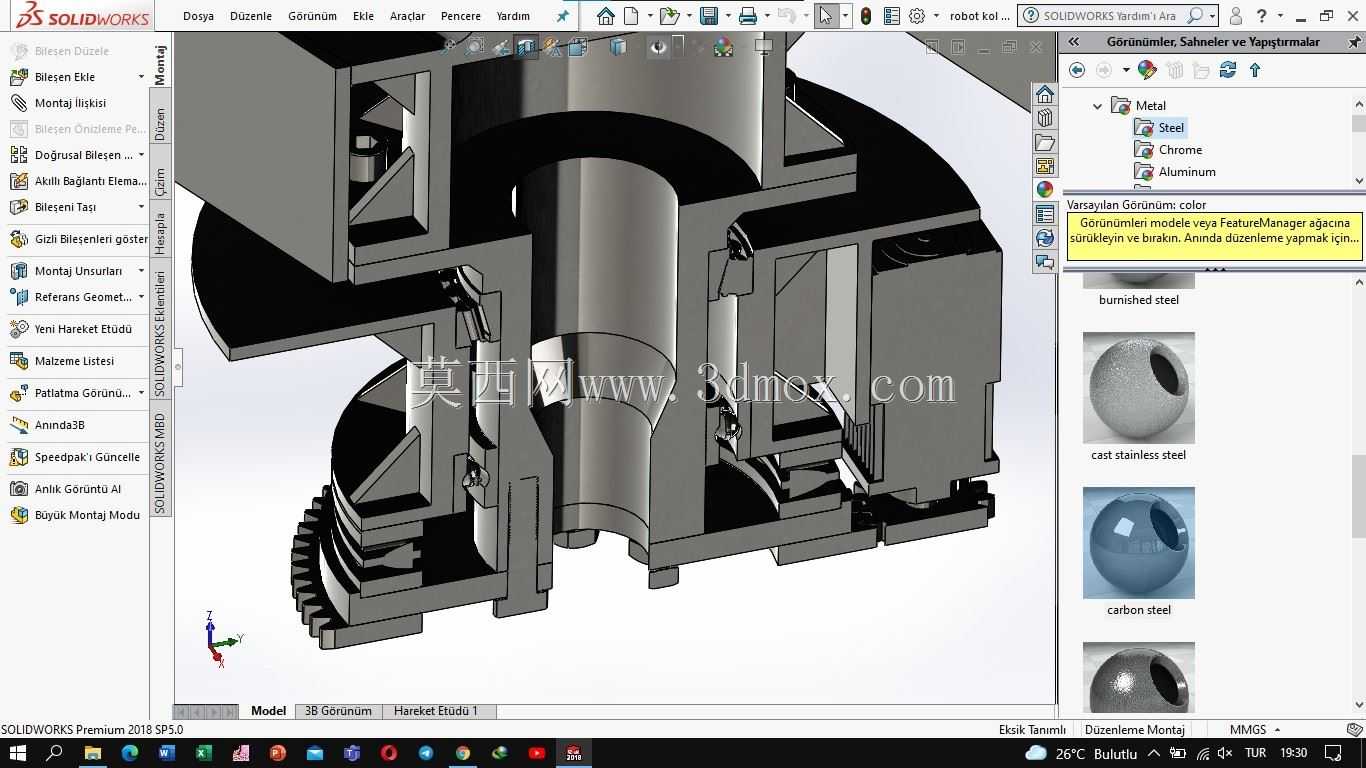Apply the cast stainless steel appearance
Viewport: 1366px width, 768px height.
click(x=1138, y=388)
